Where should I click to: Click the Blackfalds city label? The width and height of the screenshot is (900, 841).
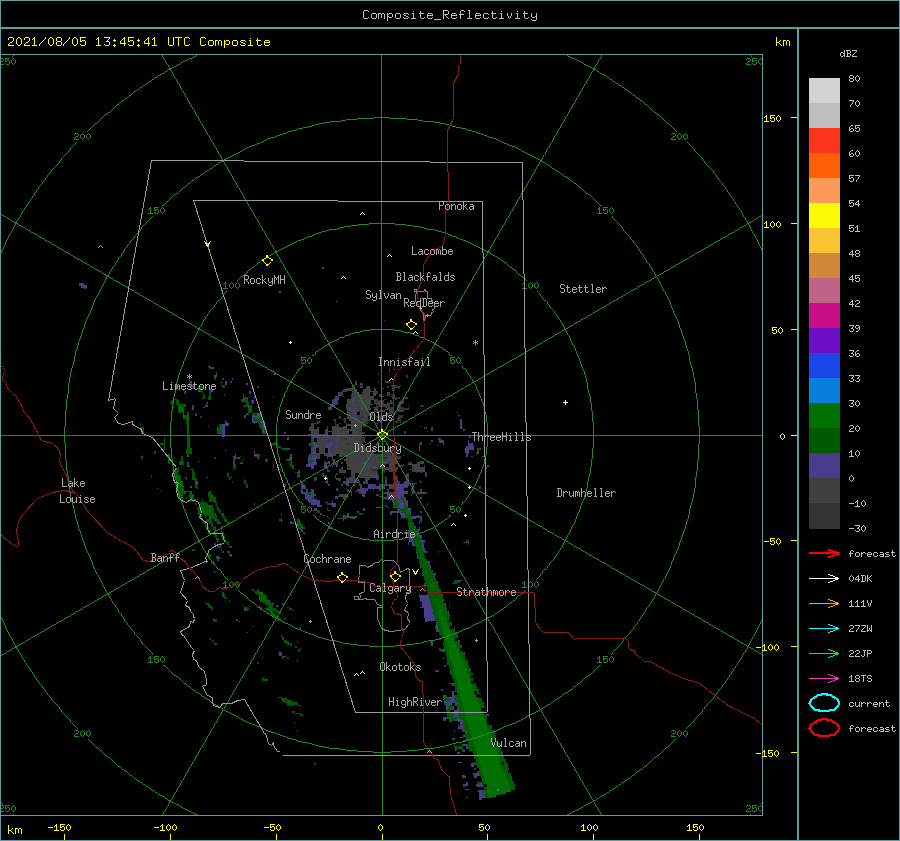coord(425,277)
